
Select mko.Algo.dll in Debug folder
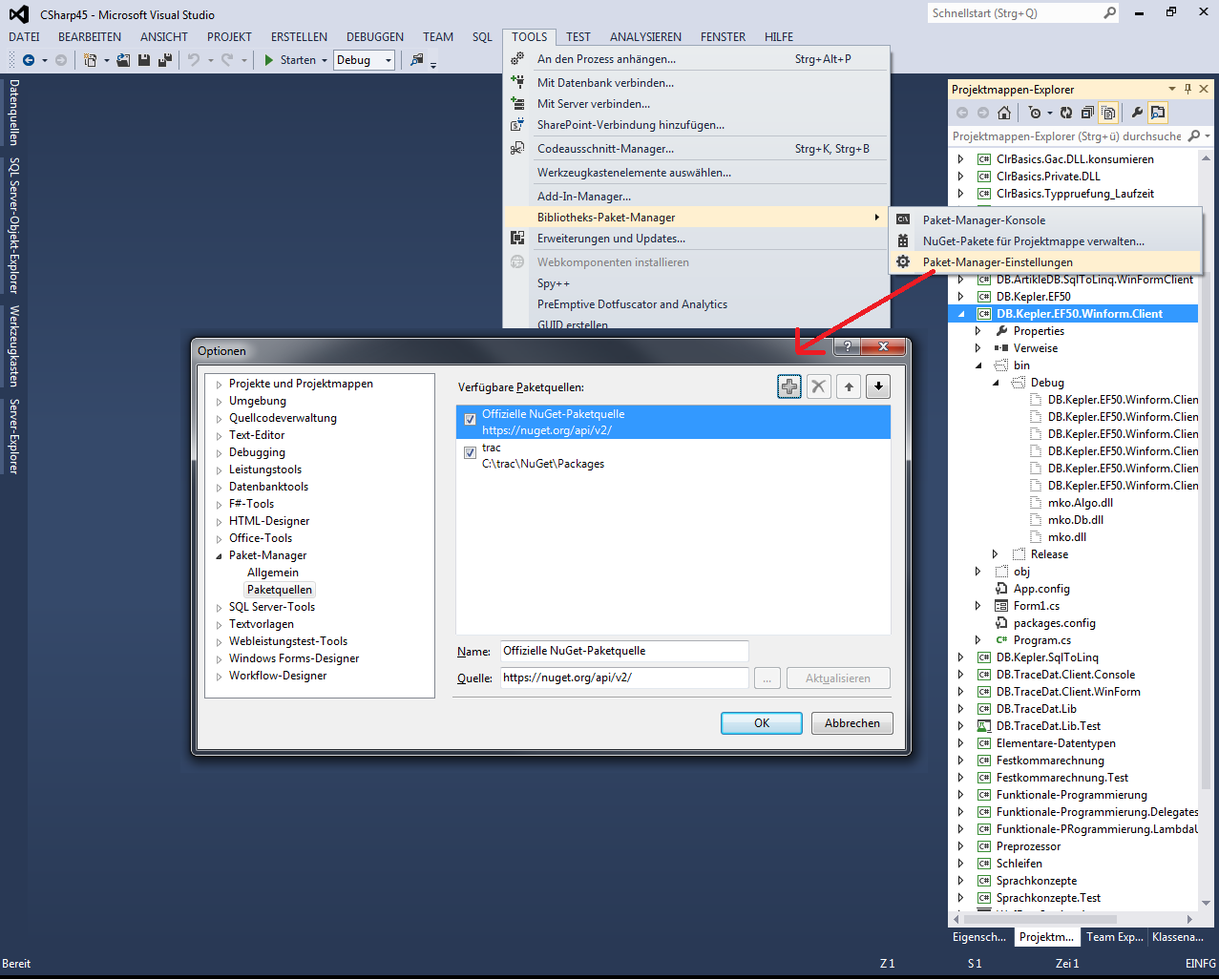pyautogui.click(x=1081, y=503)
